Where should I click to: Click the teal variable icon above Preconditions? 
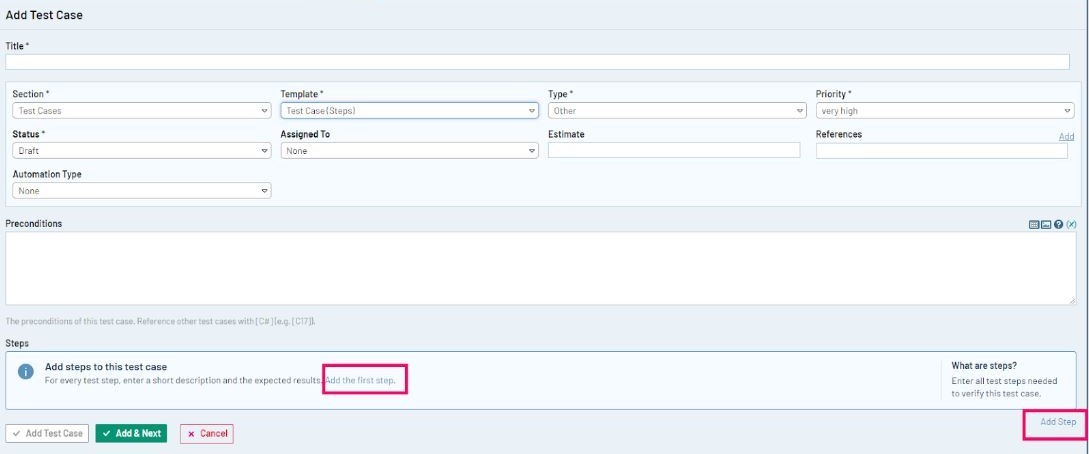coord(1071,224)
